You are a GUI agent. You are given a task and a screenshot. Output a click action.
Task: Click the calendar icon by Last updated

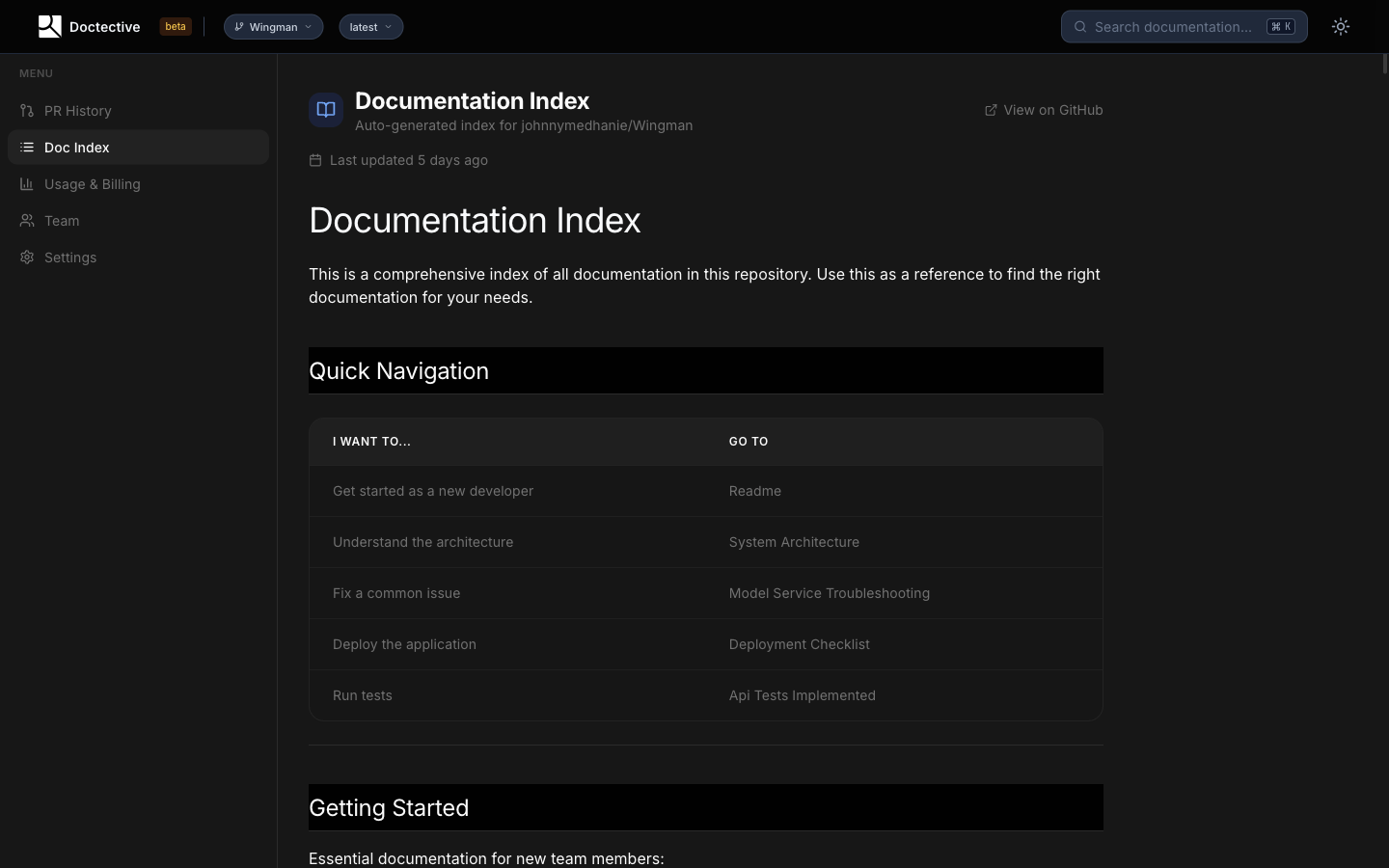(x=315, y=160)
